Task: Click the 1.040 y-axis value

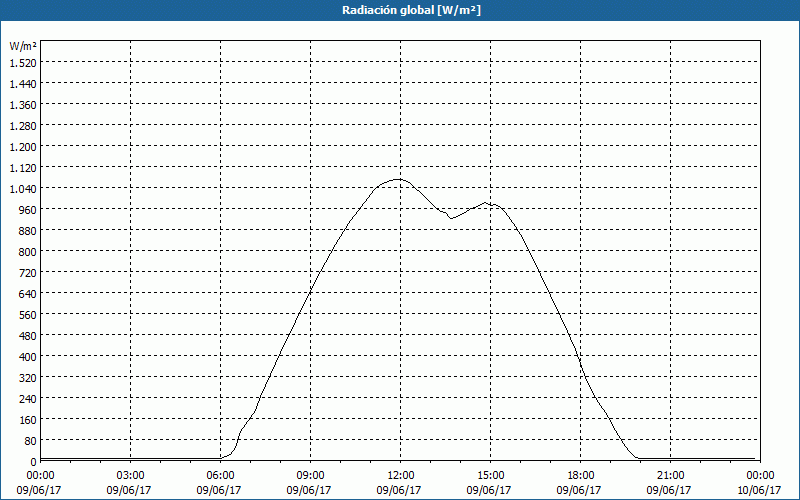Action: pyautogui.click(x=23, y=189)
